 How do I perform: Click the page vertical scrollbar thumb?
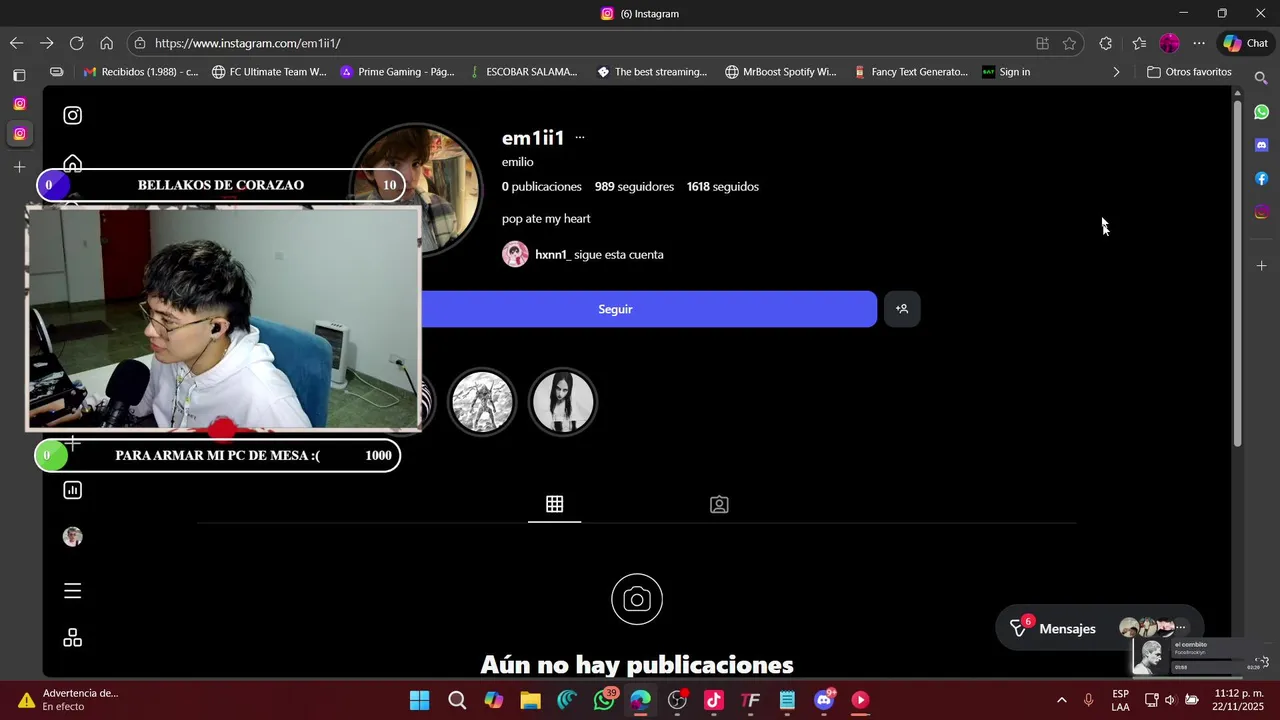(x=1237, y=273)
